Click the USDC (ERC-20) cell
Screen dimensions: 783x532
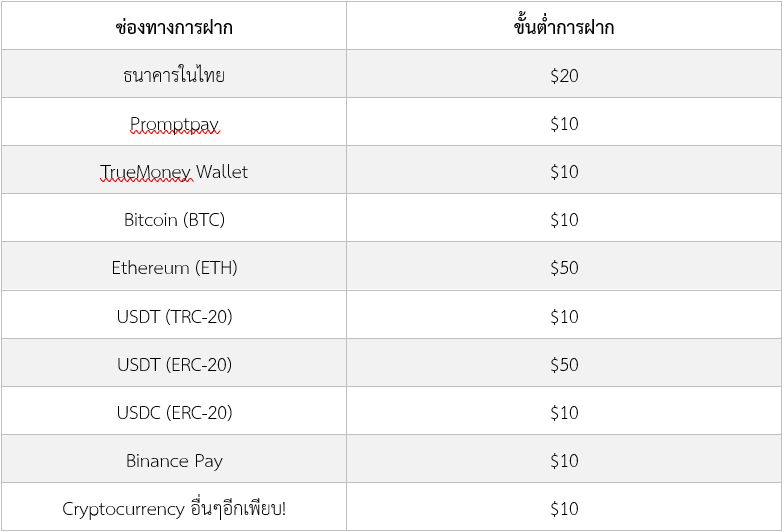coord(174,413)
